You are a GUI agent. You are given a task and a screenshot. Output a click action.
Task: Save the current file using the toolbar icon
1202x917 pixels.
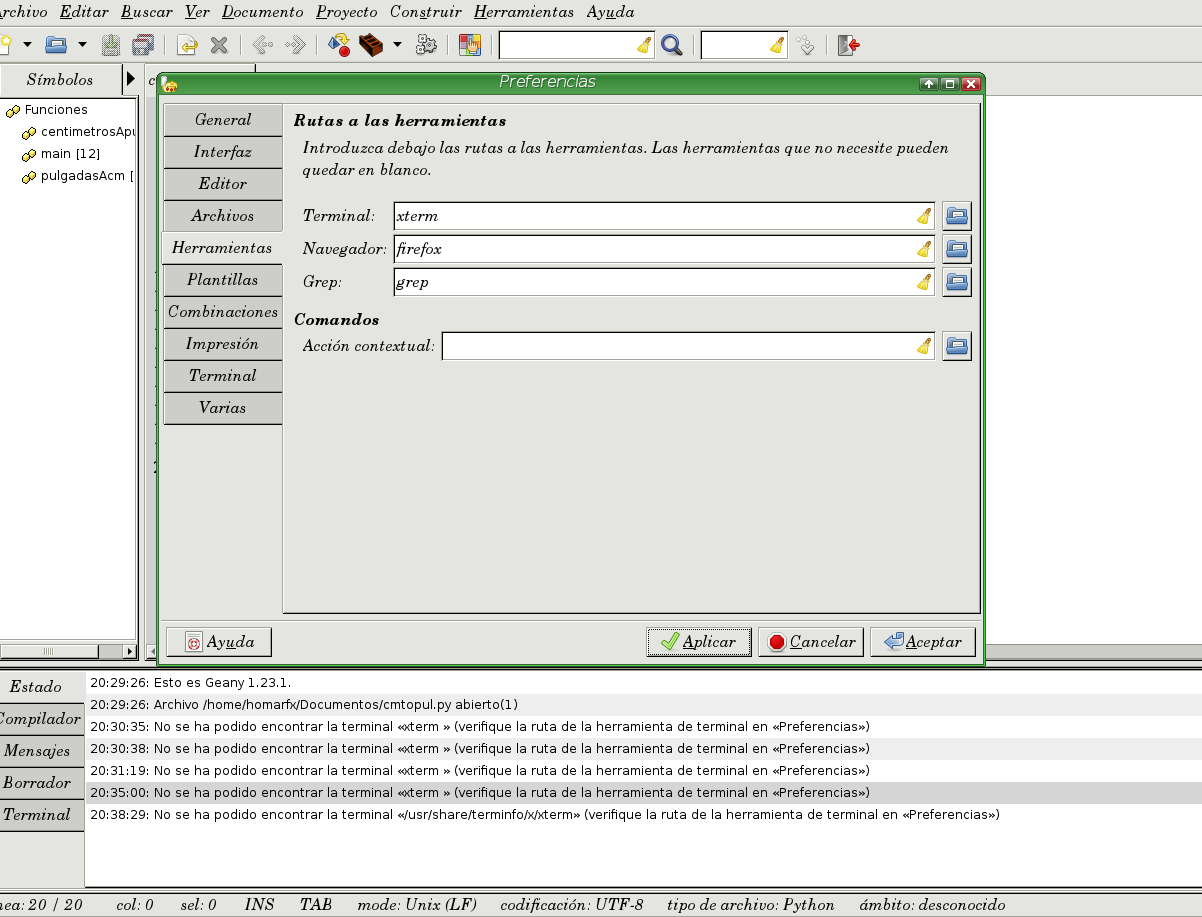point(111,45)
